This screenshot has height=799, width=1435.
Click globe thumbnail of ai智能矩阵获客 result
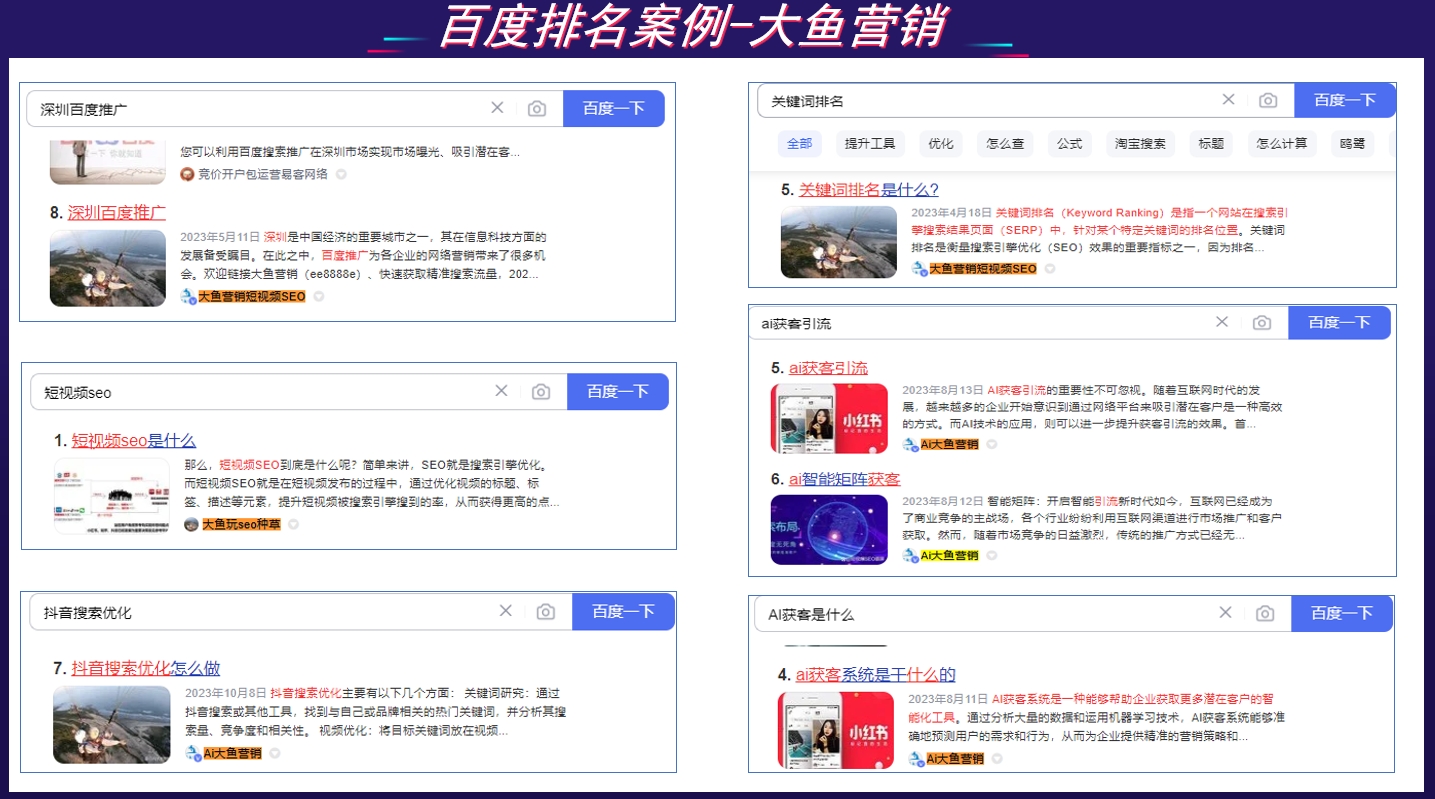(x=829, y=530)
